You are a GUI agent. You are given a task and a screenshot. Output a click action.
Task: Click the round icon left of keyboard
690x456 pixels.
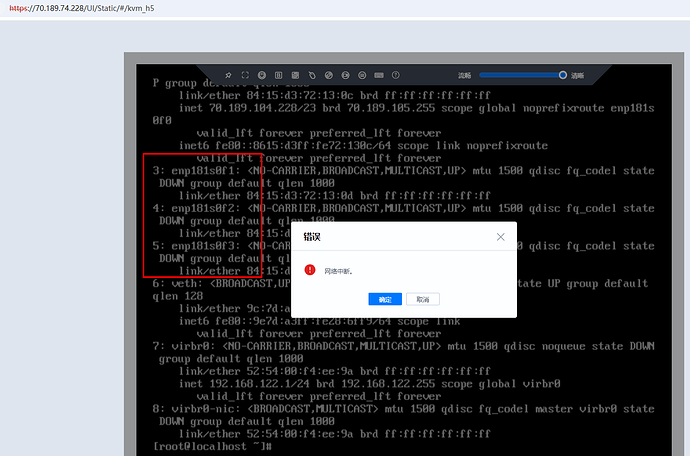click(x=361, y=75)
